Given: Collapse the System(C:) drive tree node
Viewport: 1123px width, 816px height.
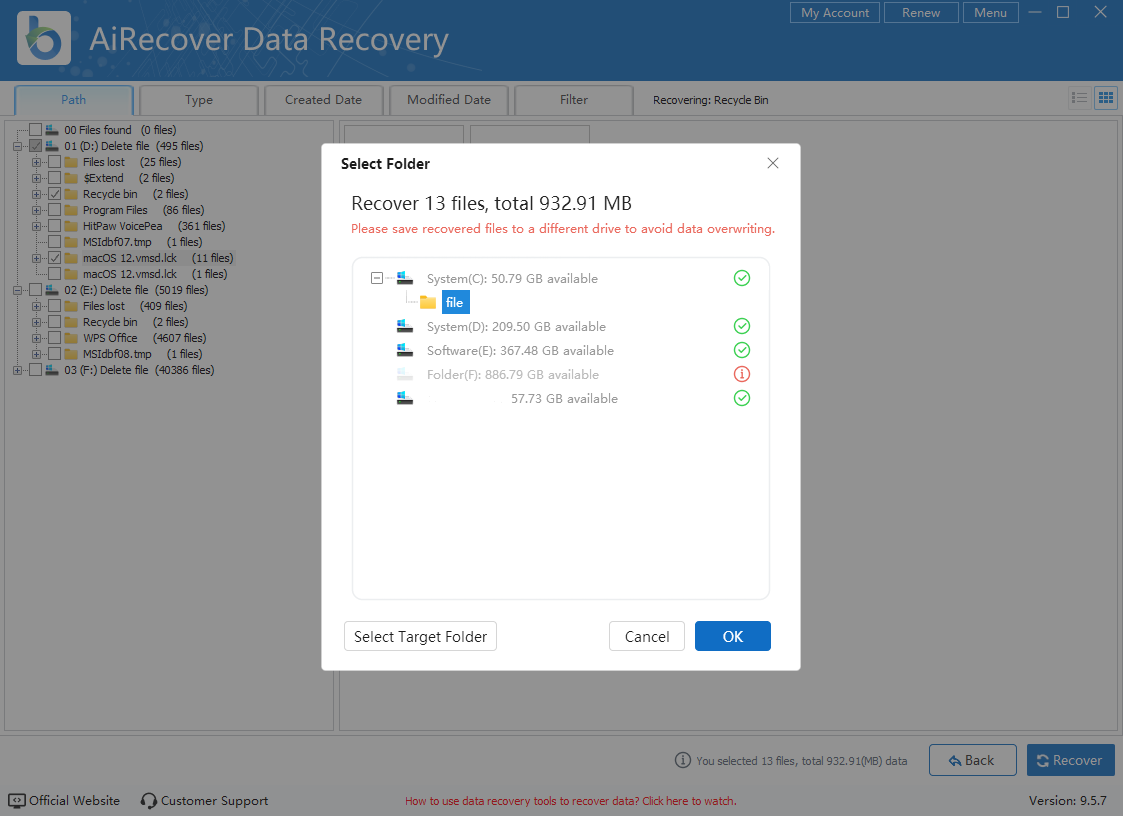Looking at the screenshot, I should pos(377,279).
